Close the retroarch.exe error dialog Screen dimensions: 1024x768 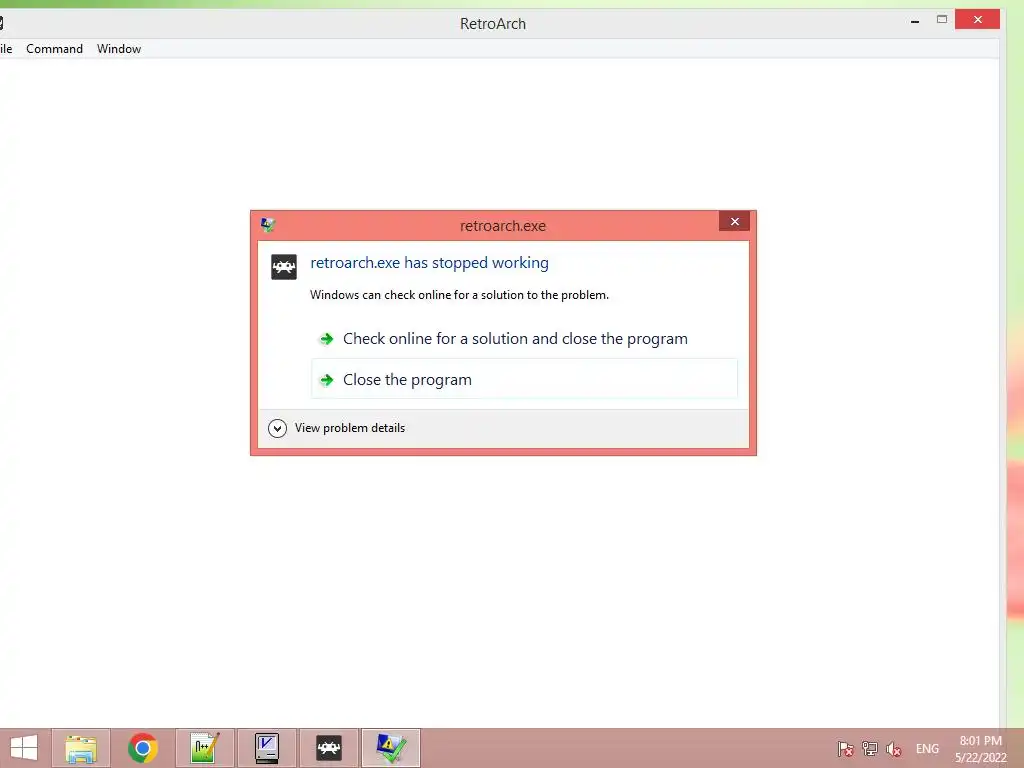734,221
